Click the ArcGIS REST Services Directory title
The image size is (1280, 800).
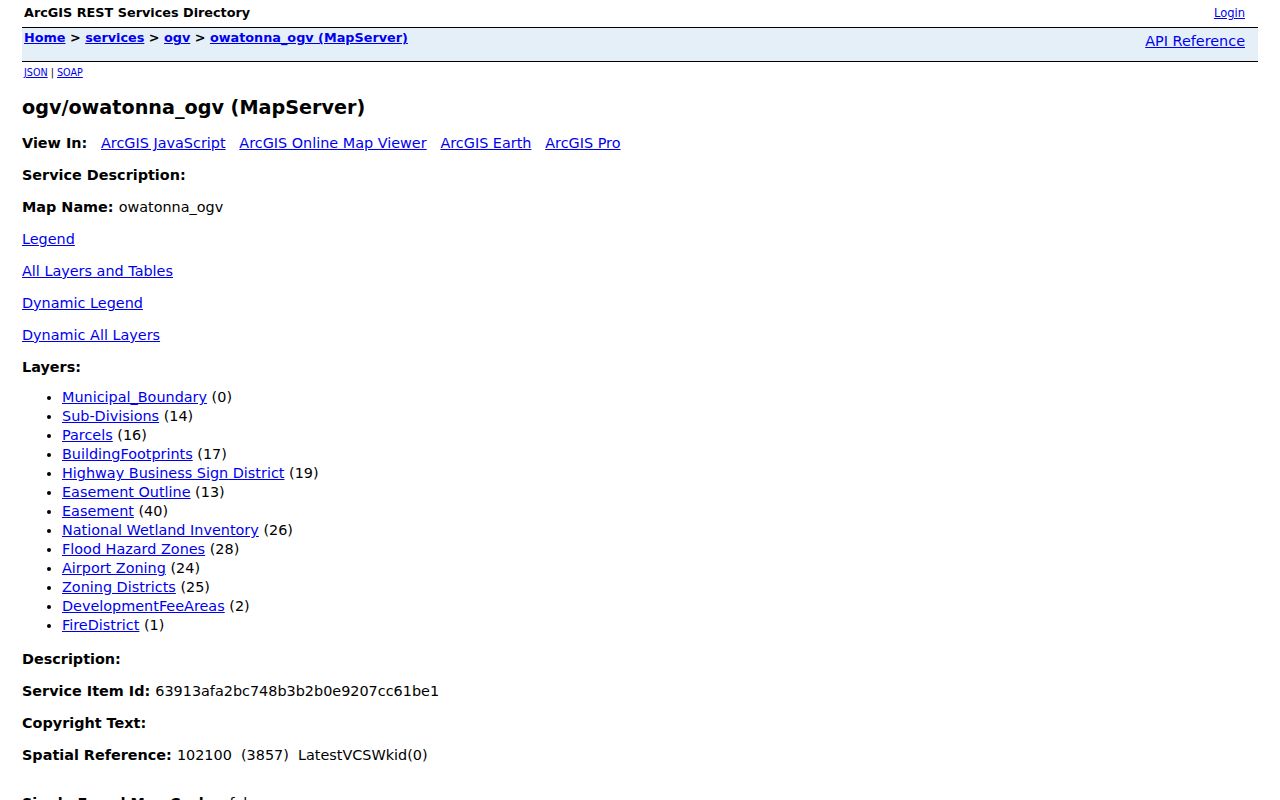(x=137, y=13)
